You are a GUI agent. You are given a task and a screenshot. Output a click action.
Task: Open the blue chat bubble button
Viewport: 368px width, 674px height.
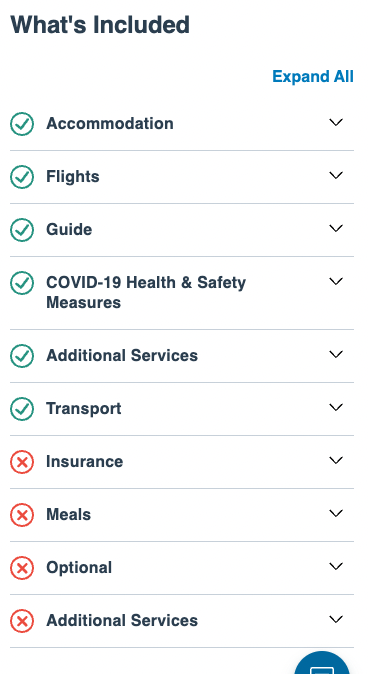pyautogui.click(x=322, y=664)
